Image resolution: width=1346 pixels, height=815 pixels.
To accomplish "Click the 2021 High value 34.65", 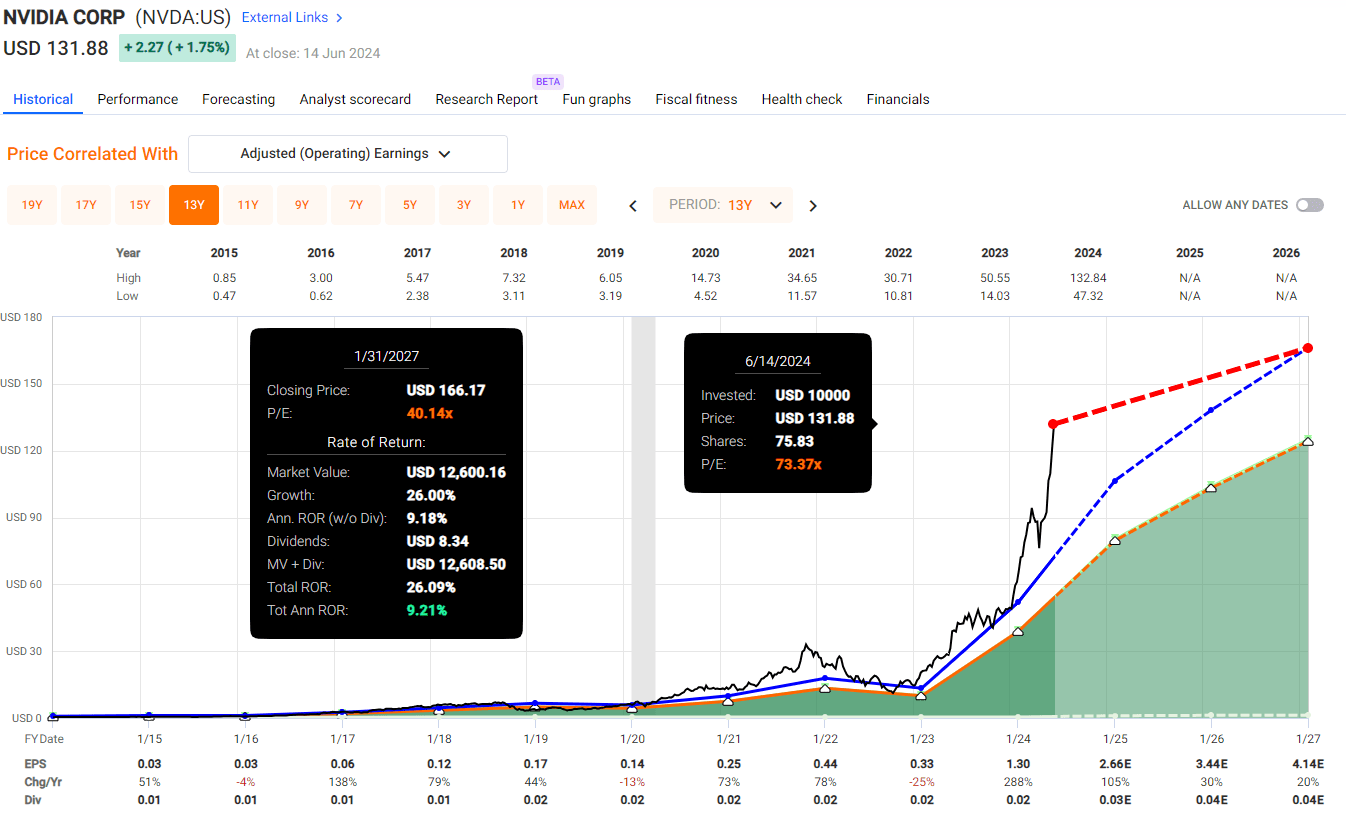I will tap(802, 278).
